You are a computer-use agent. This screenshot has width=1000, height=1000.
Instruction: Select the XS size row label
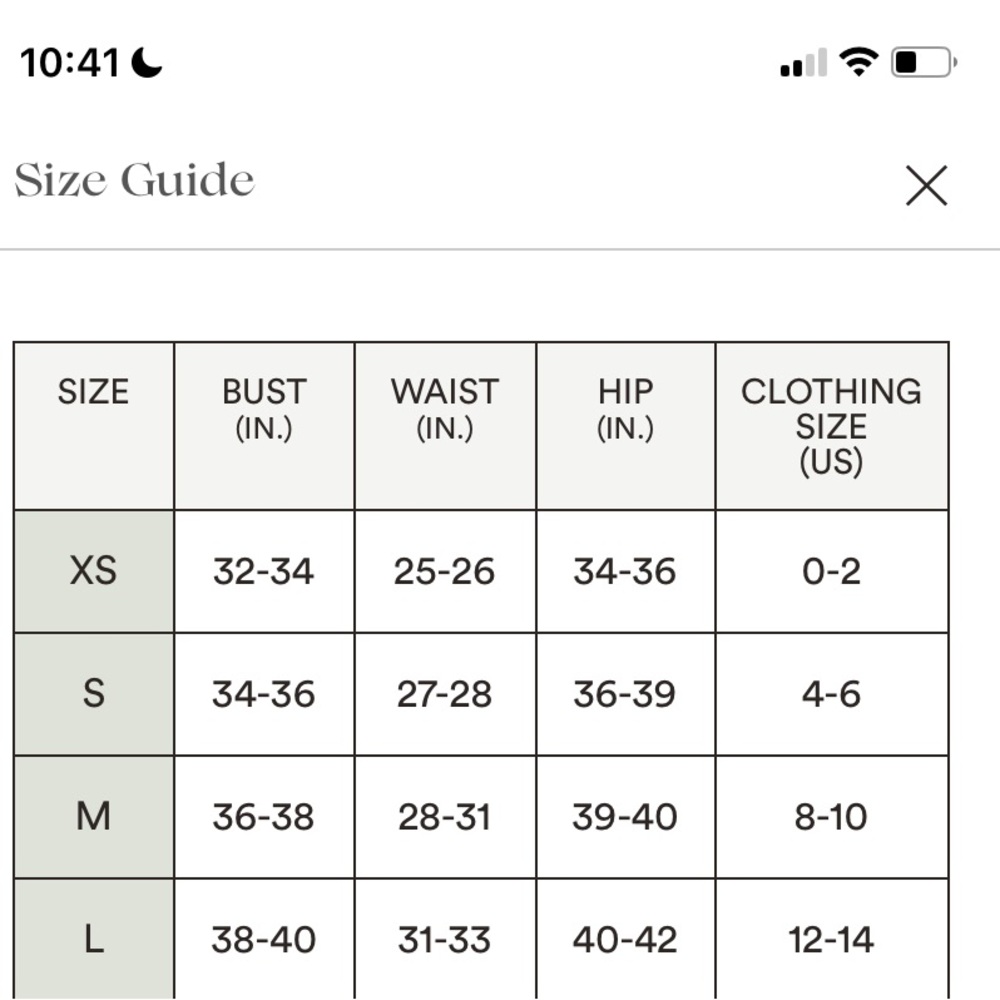[x=94, y=571]
